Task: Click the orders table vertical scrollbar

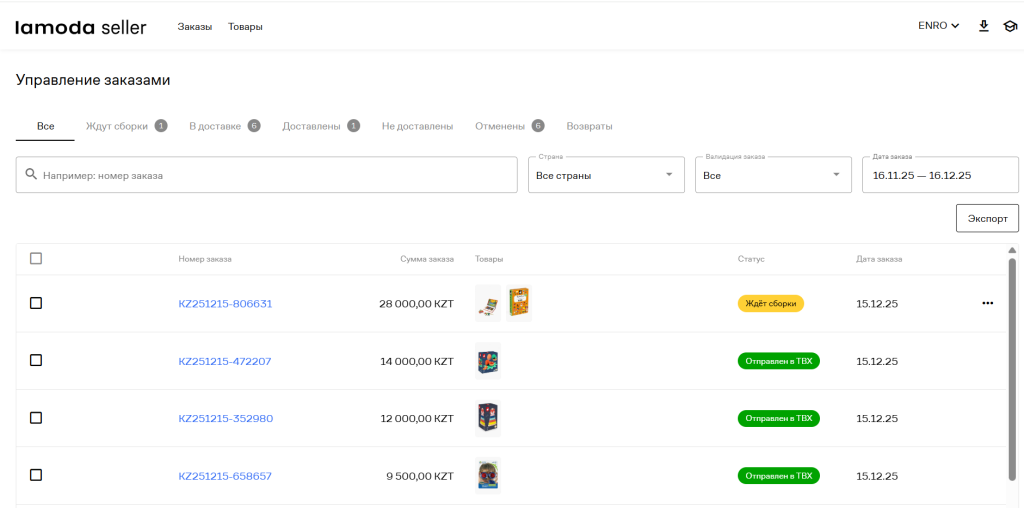Action: point(1012,370)
